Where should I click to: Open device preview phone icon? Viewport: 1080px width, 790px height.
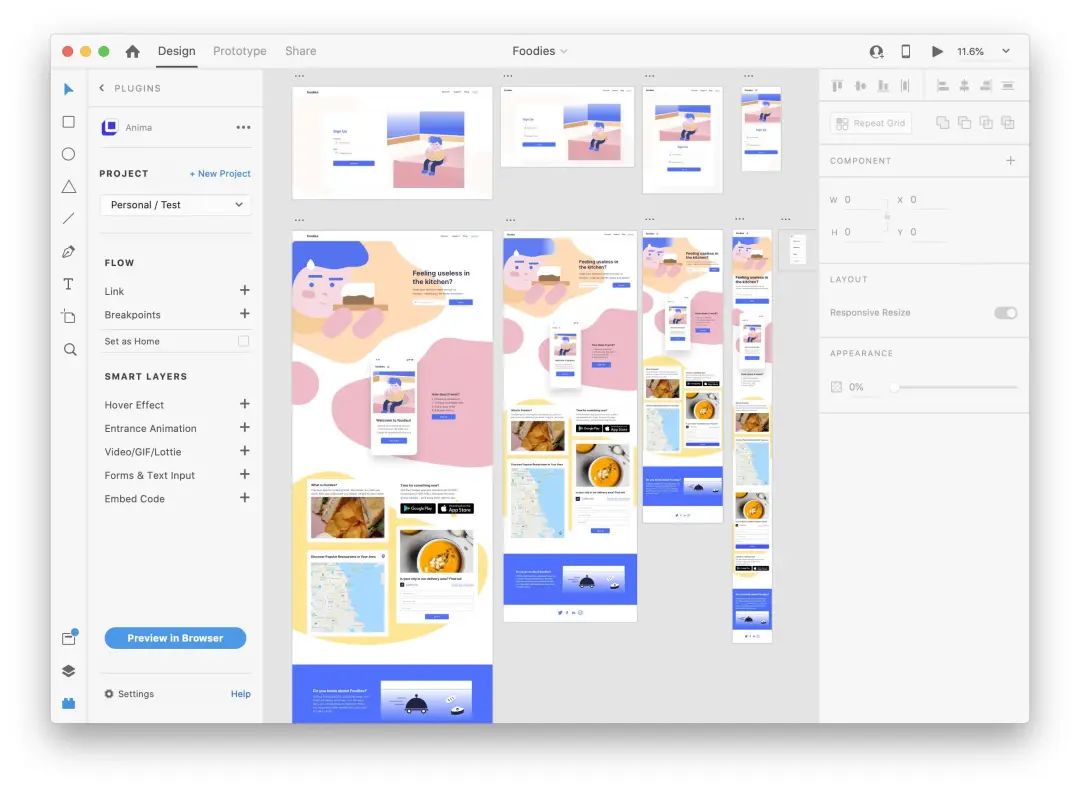906,51
